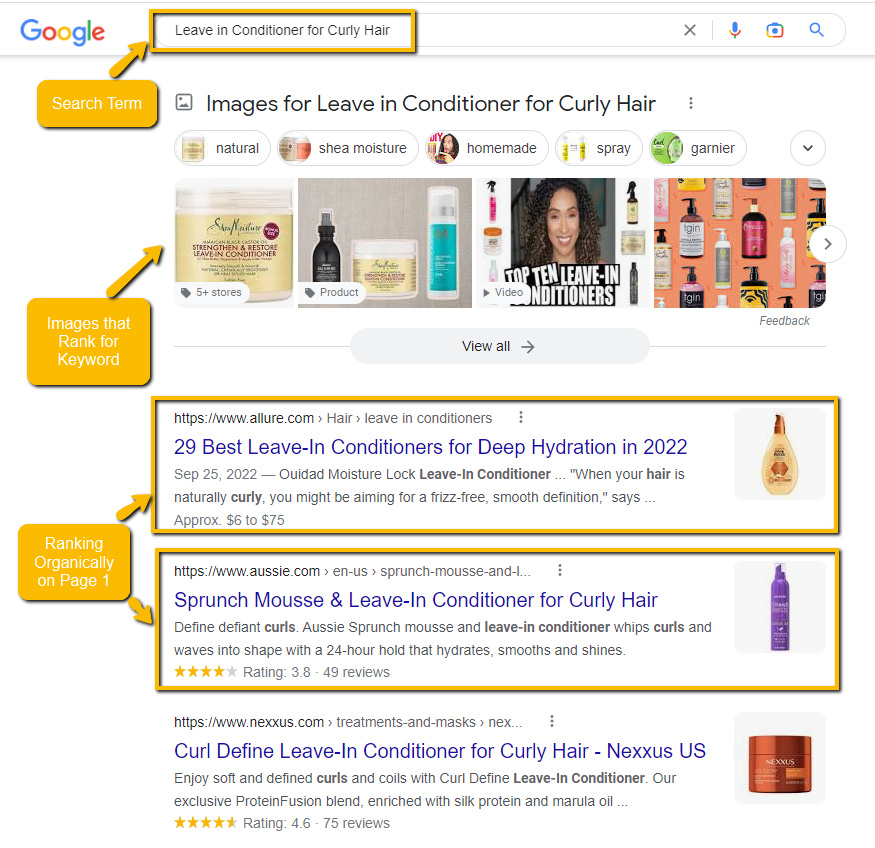
Task: Click the "View all" images button
Action: click(499, 346)
